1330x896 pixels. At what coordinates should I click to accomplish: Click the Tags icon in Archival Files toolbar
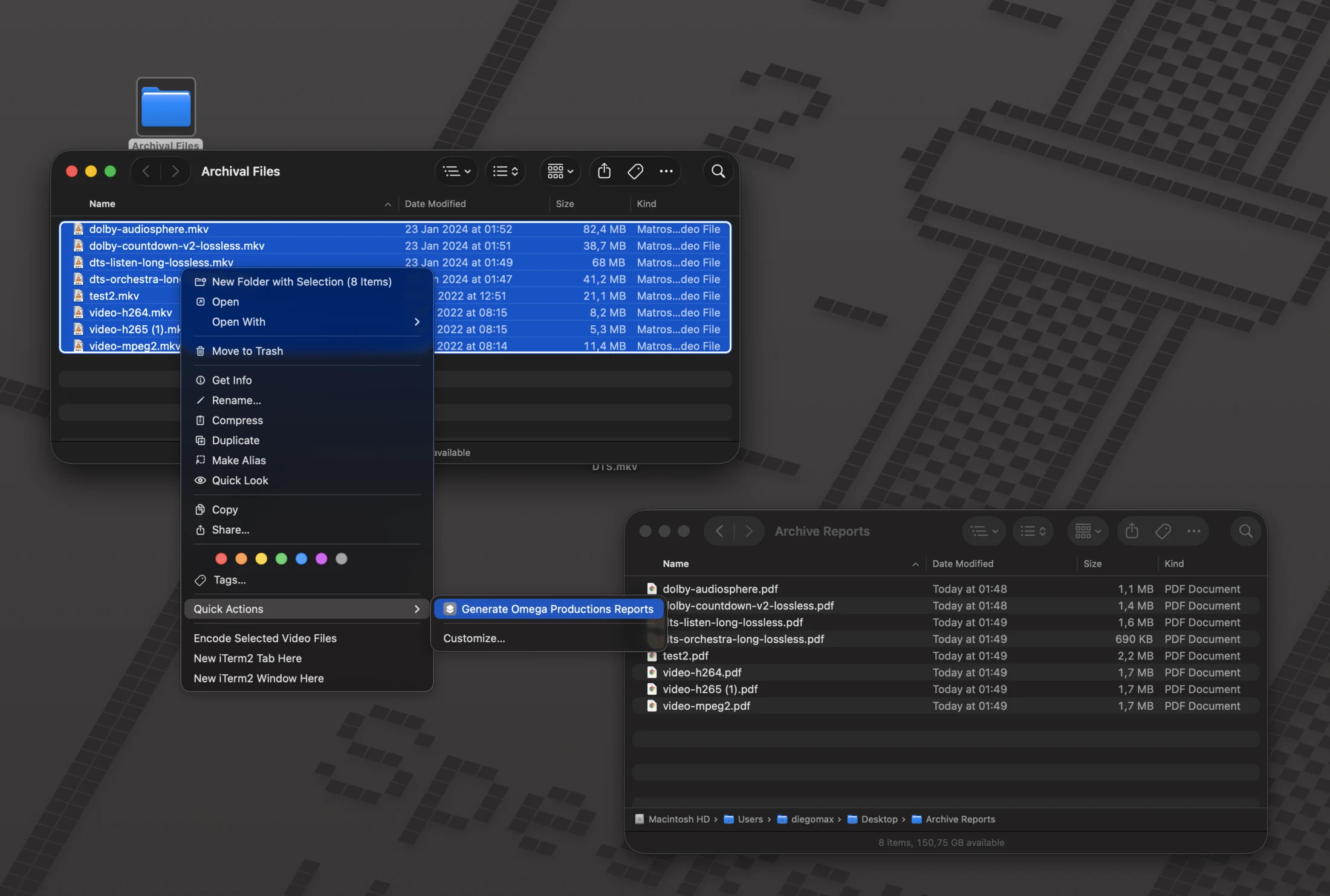pos(635,171)
